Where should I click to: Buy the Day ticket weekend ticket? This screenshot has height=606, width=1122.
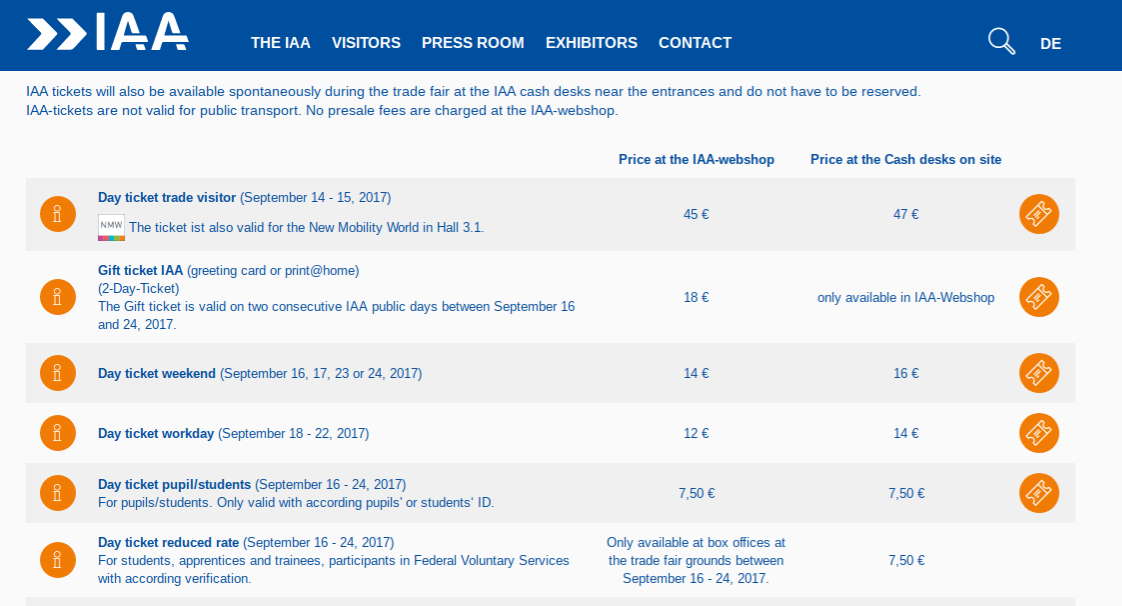tap(1039, 373)
